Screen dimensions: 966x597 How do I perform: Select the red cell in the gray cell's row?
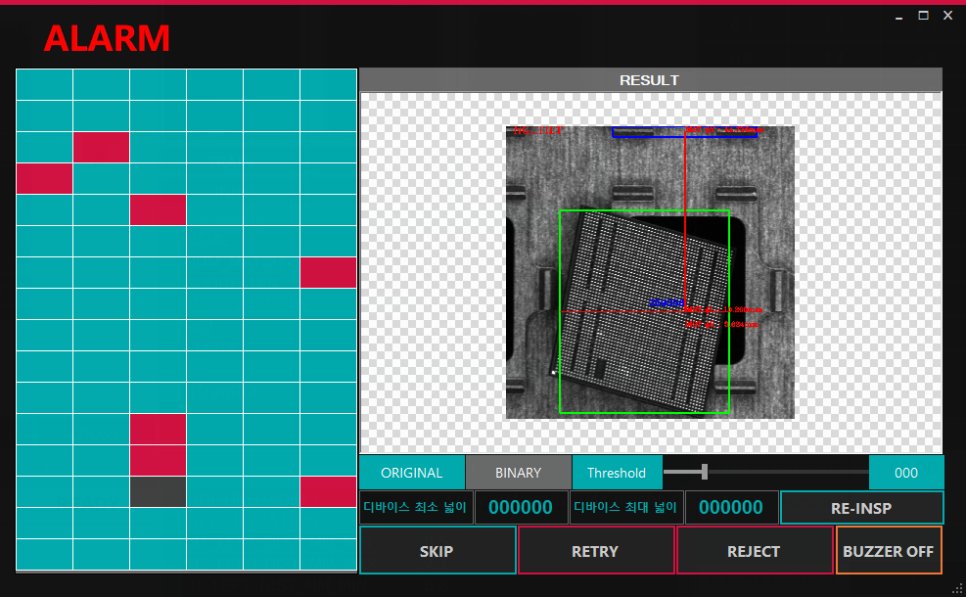328,492
